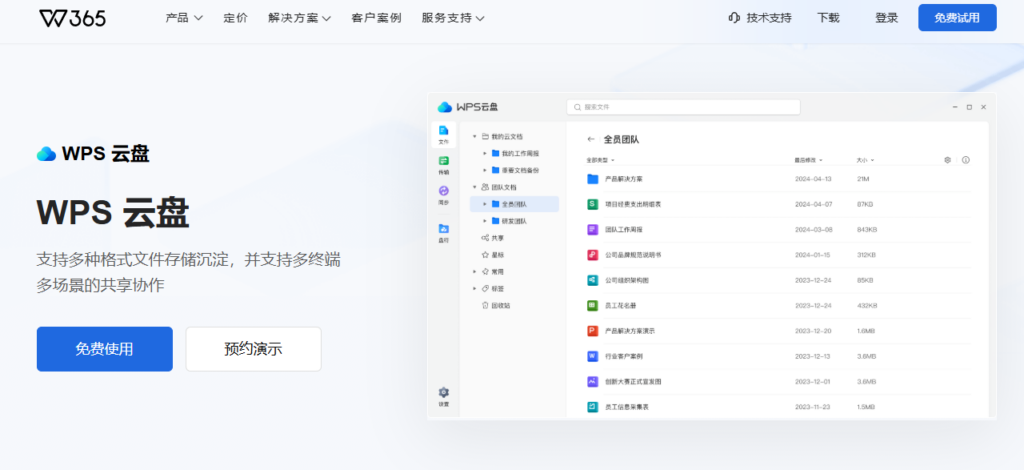Expand the 我的工作周报 folder arrow
The height and width of the screenshot is (470, 1024).
[x=485, y=153]
